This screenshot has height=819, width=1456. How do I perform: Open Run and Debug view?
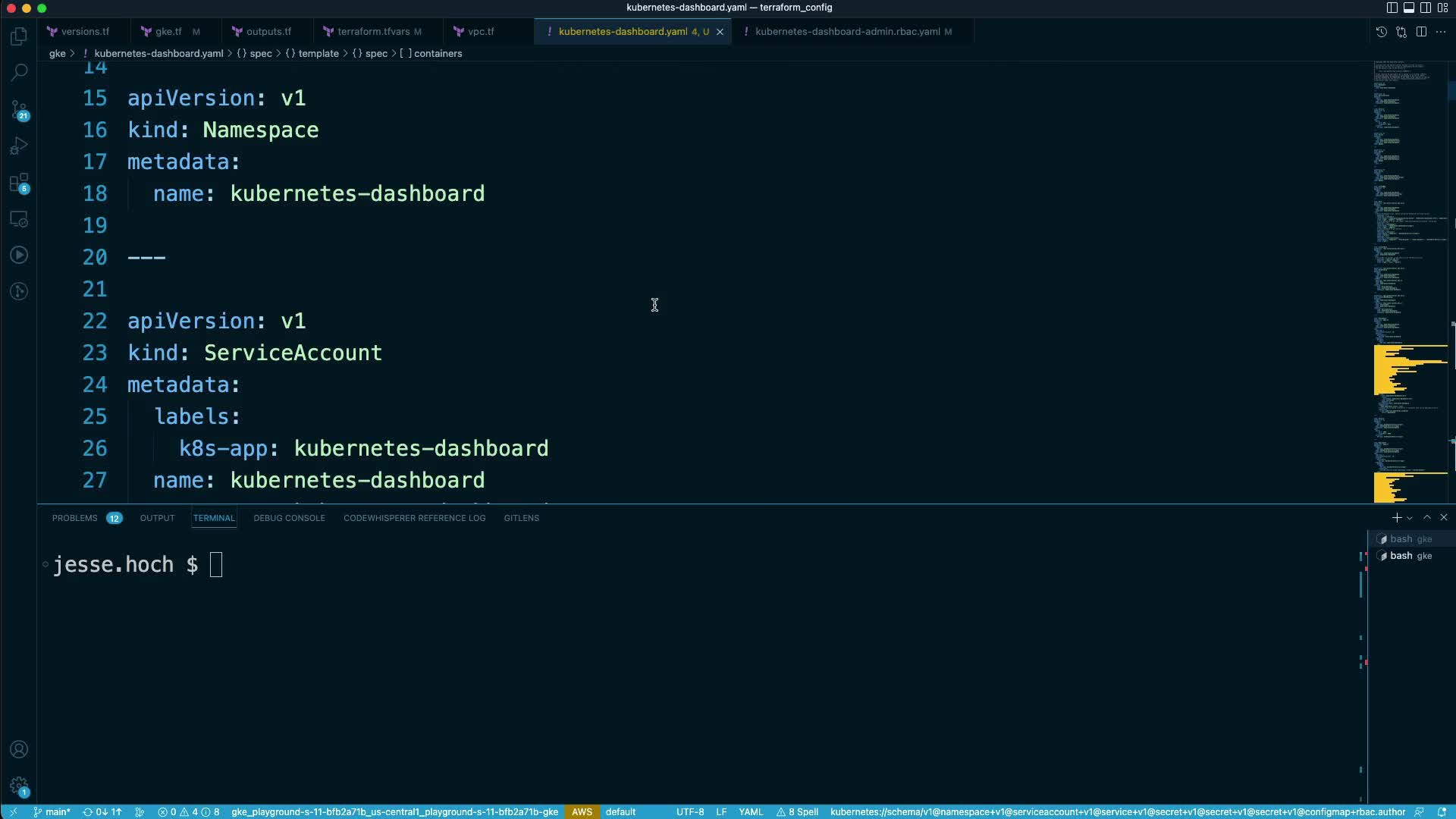[x=19, y=146]
